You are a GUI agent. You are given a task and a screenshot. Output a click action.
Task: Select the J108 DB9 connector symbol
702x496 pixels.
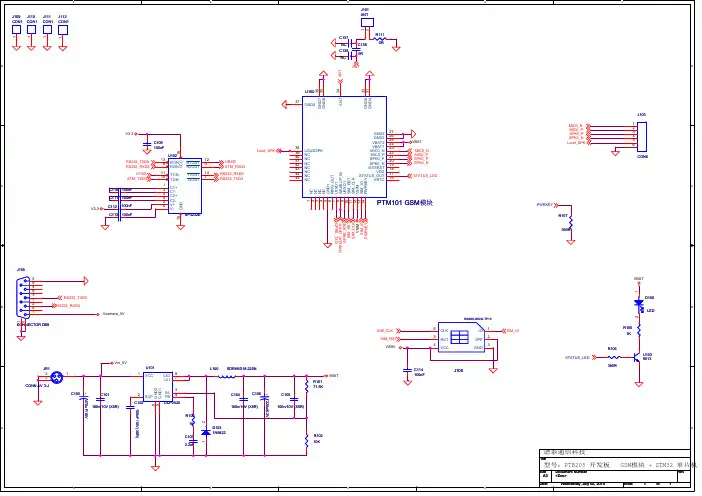click(x=22, y=297)
